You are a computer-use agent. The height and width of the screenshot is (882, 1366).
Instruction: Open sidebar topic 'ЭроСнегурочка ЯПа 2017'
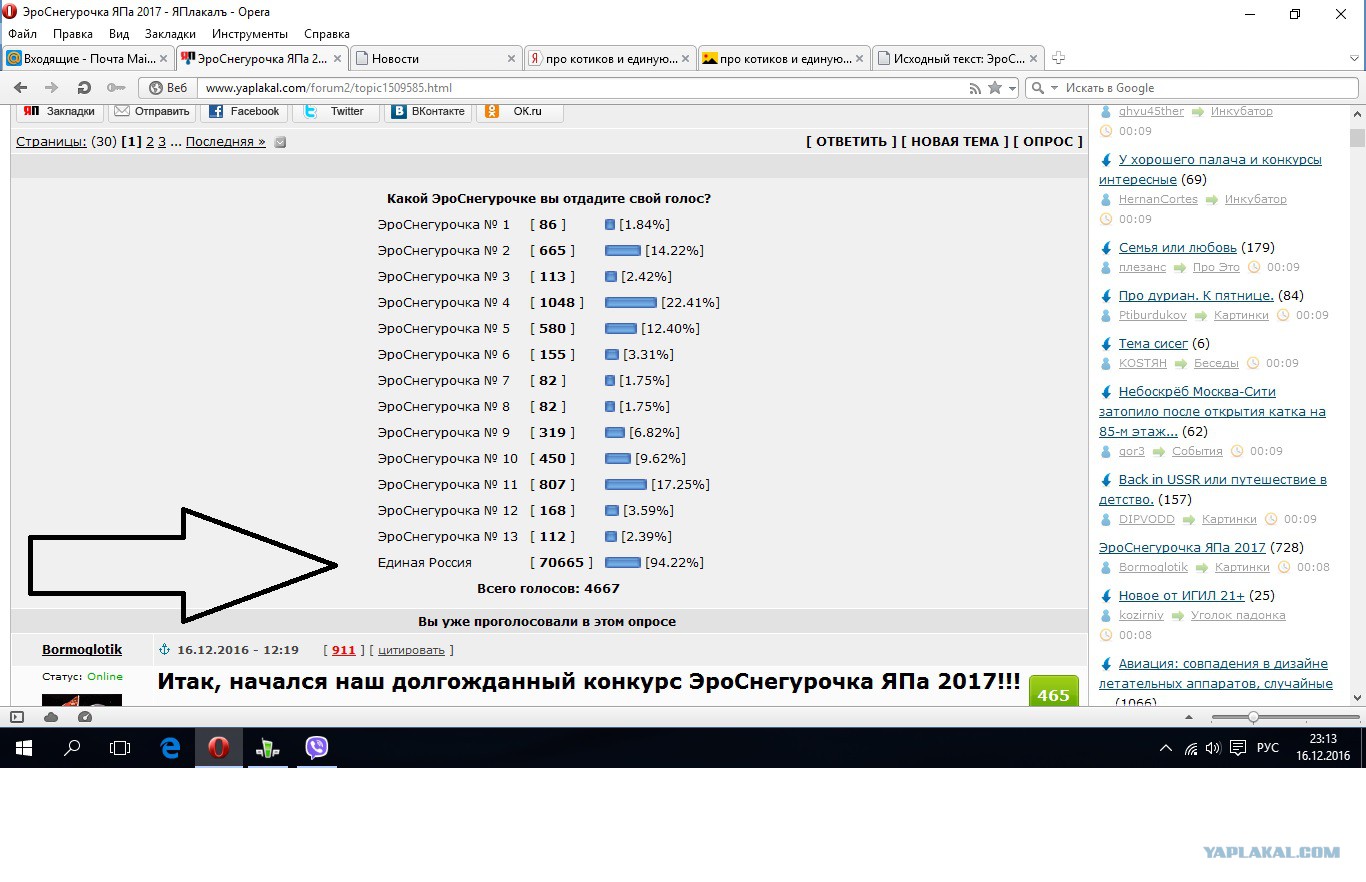pos(1182,548)
